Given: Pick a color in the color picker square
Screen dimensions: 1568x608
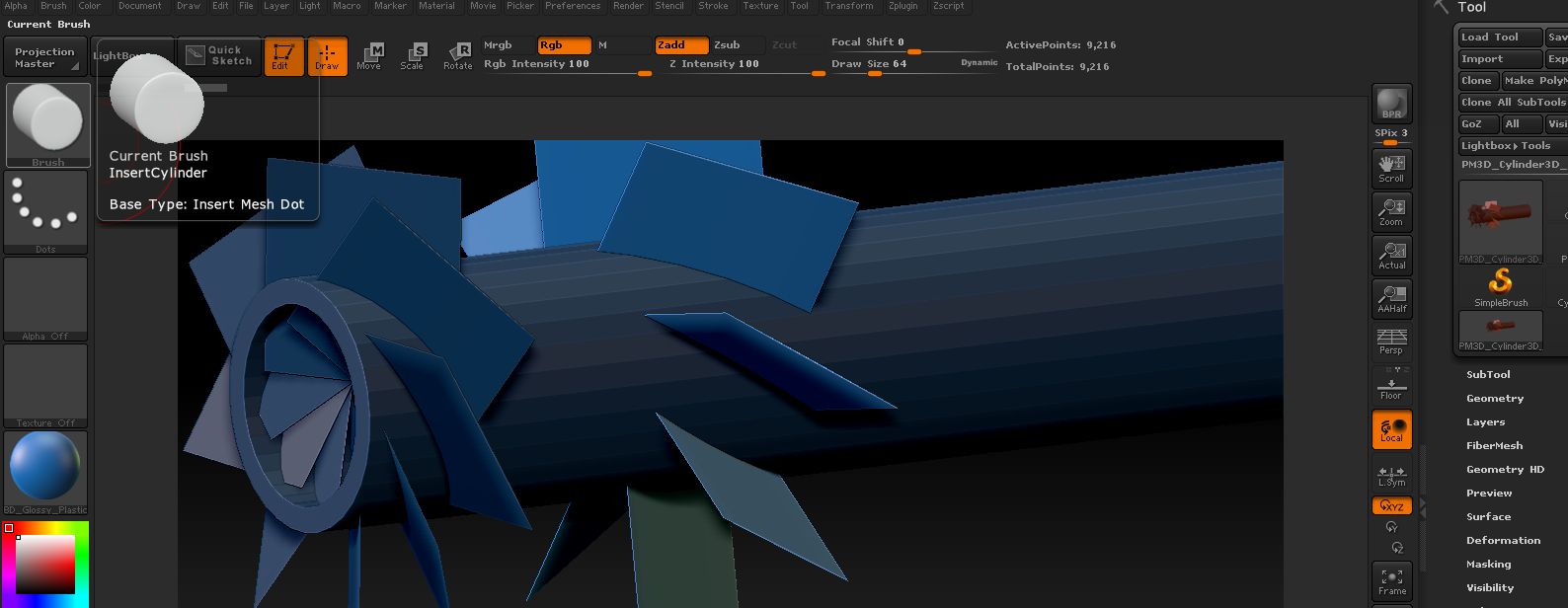Looking at the screenshot, I should 43,564.
